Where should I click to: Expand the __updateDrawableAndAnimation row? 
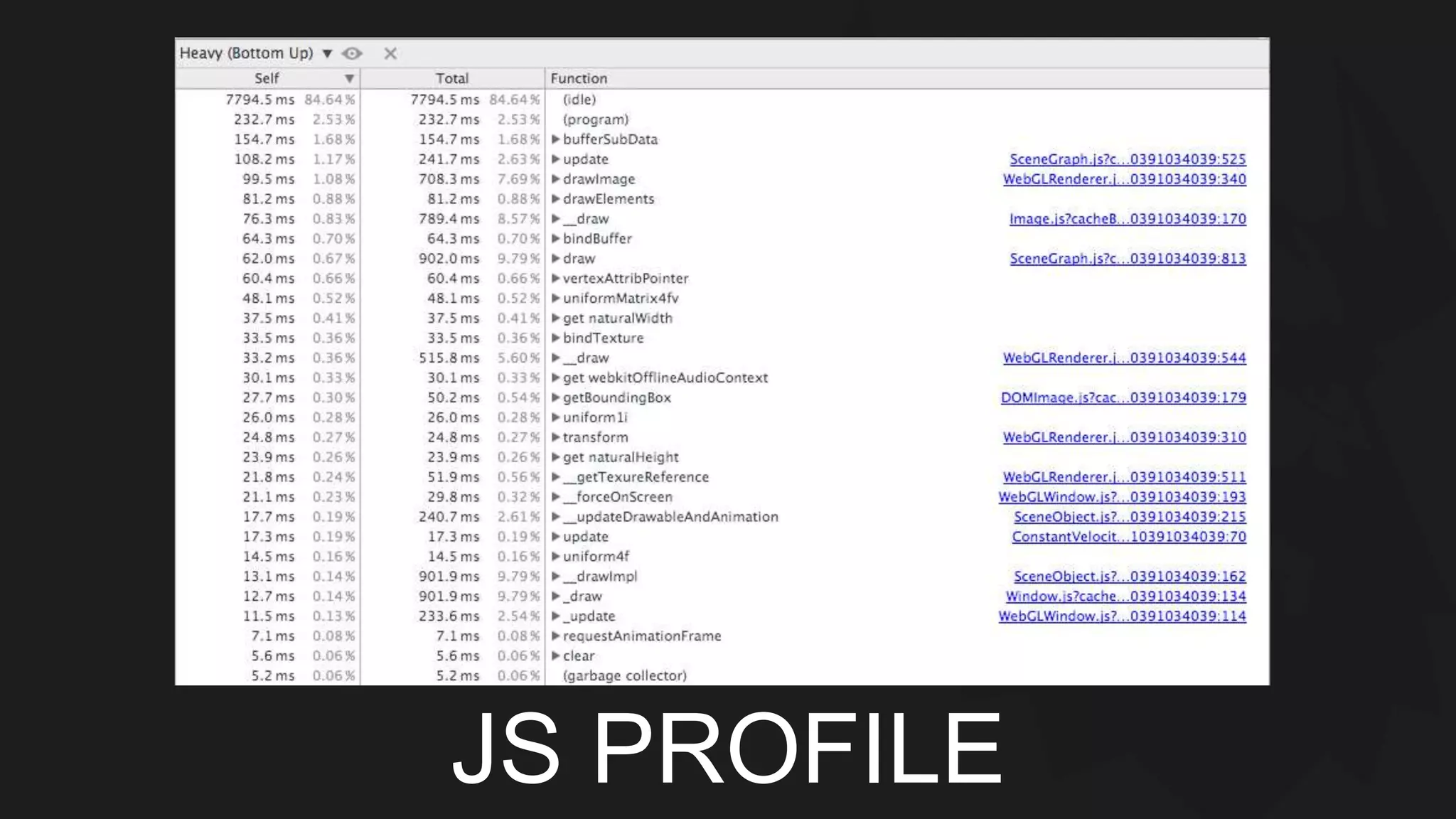[556, 518]
